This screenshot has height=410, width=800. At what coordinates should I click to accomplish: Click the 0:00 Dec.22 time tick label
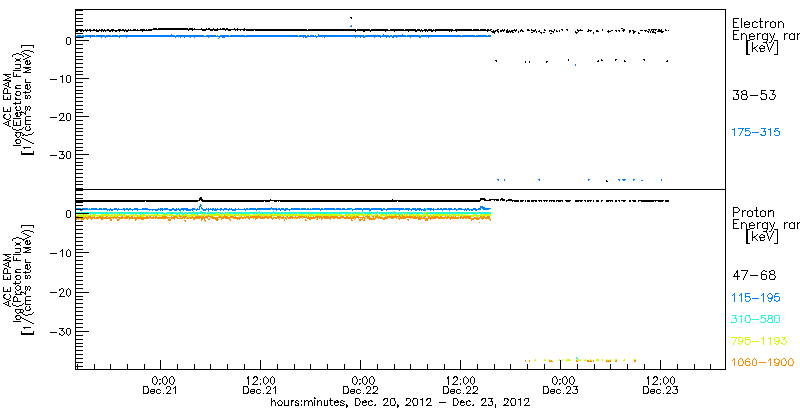click(x=361, y=385)
